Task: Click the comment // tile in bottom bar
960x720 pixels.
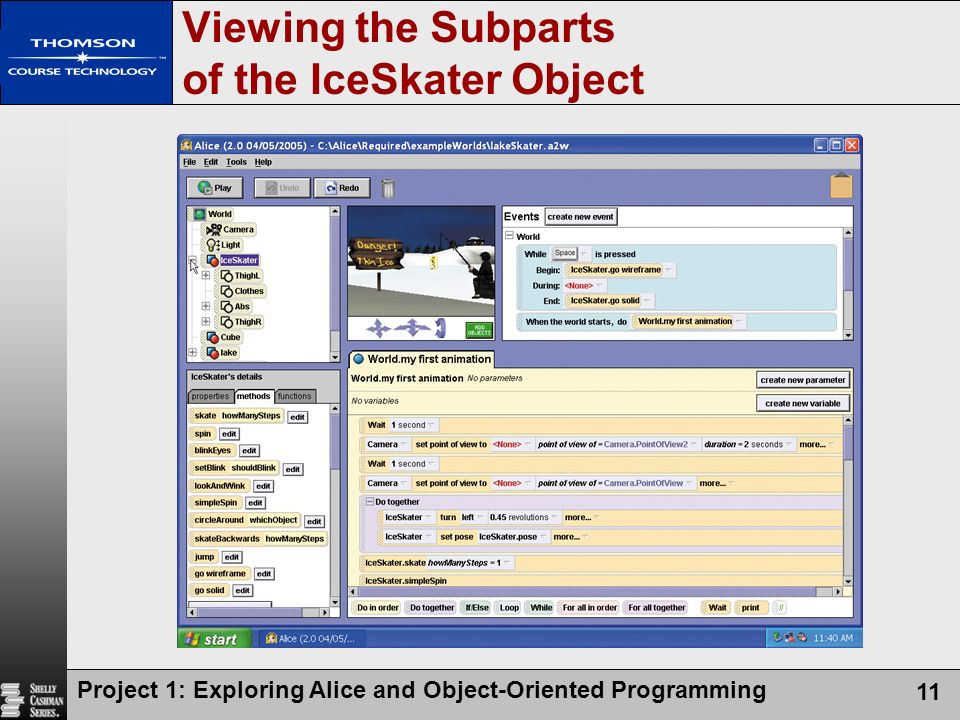Action: [x=779, y=607]
